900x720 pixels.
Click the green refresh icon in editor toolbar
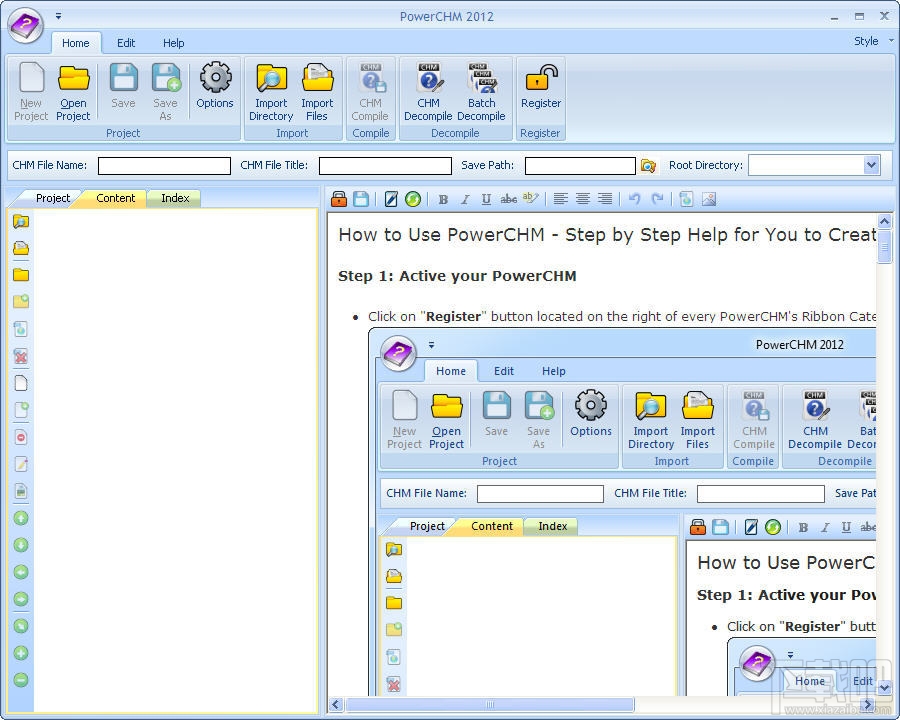tap(413, 199)
